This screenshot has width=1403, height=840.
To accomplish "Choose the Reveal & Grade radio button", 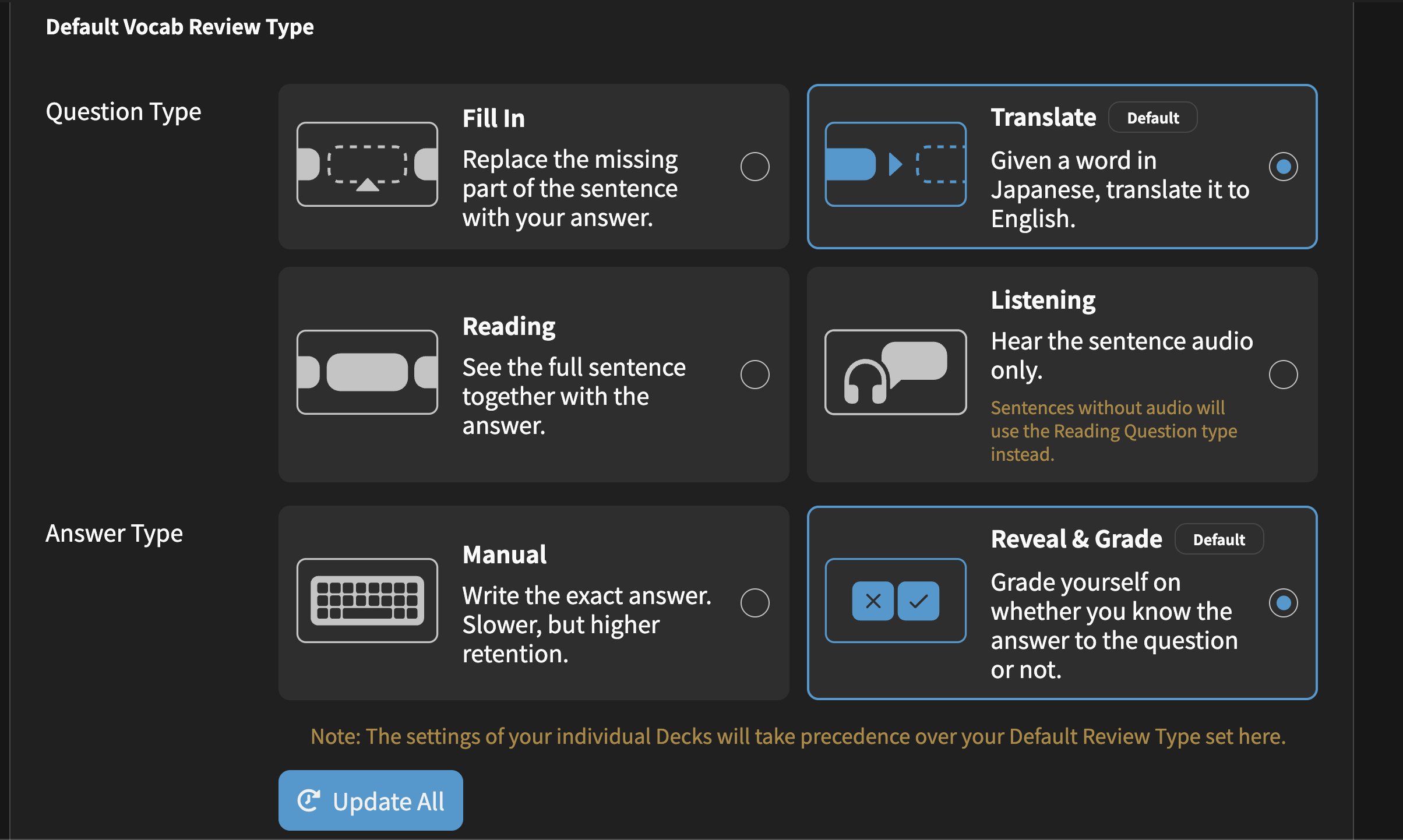I will point(1284,603).
